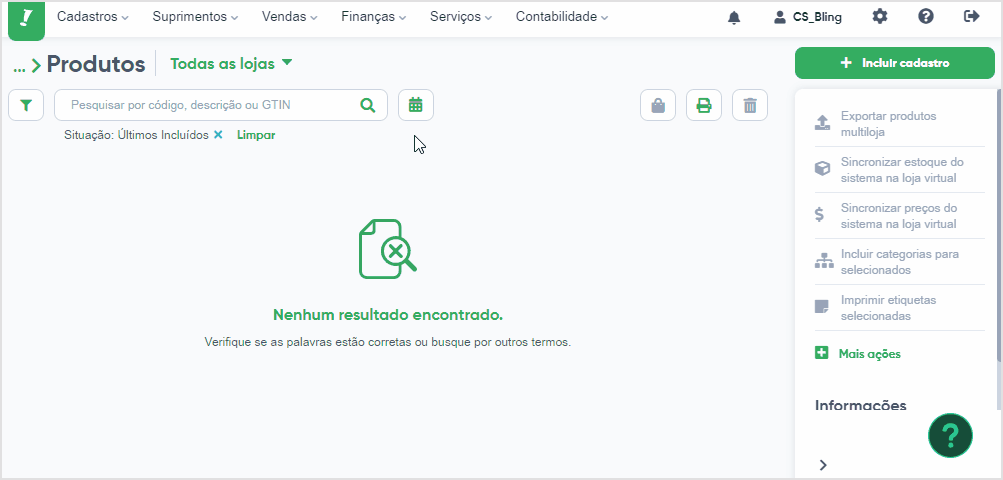The height and width of the screenshot is (480, 1003).
Task: Open the floating green help bubble
Action: 951,436
